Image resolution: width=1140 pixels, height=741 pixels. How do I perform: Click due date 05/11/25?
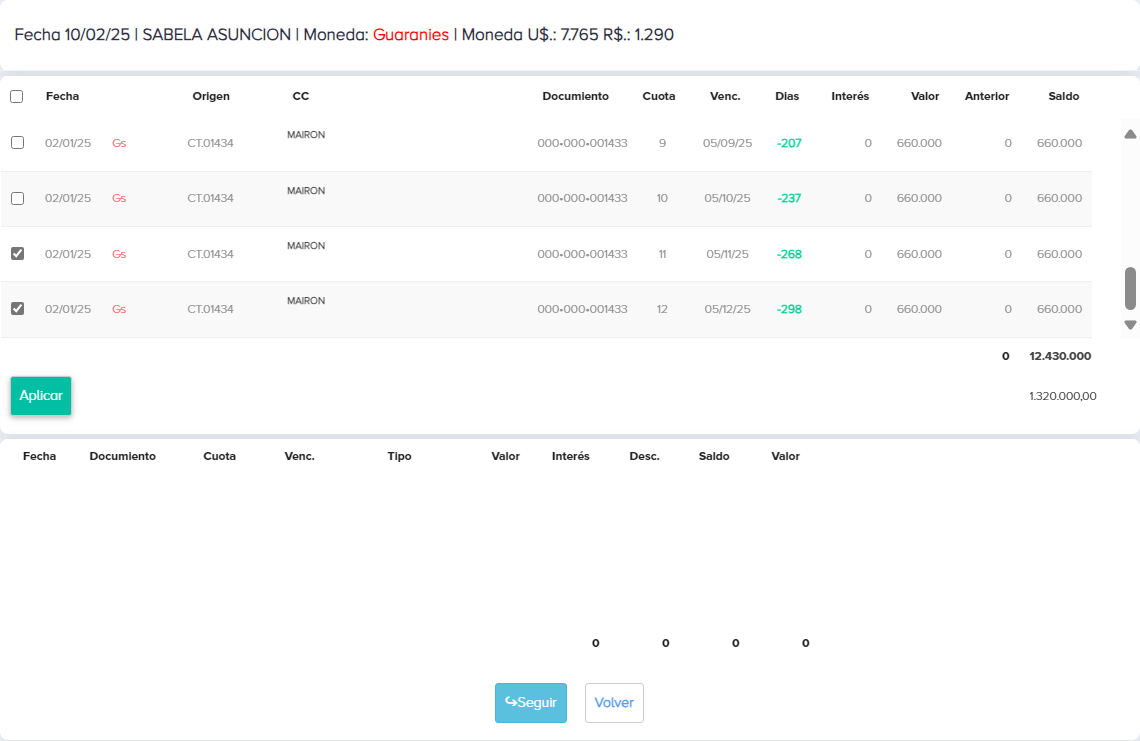coord(727,255)
